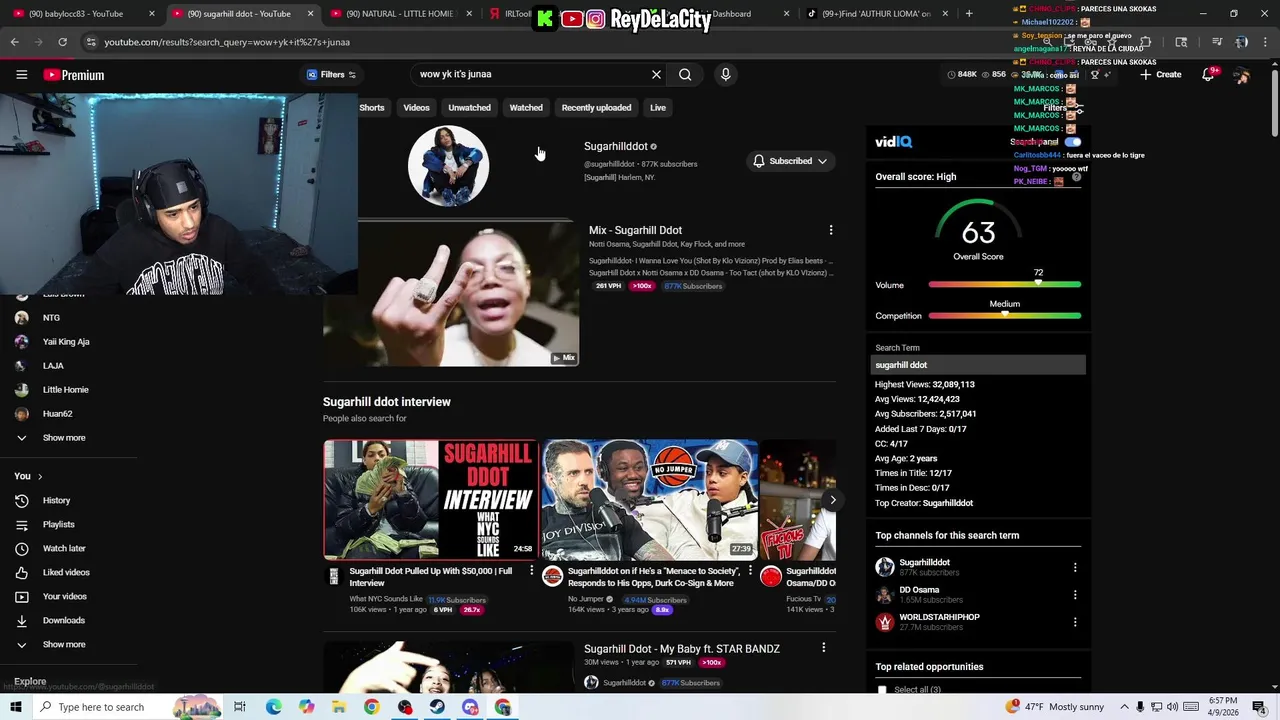The width and height of the screenshot is (1280, 720).
Task: Select the Unwatched filter chip
Action: [x=469, y=108]
